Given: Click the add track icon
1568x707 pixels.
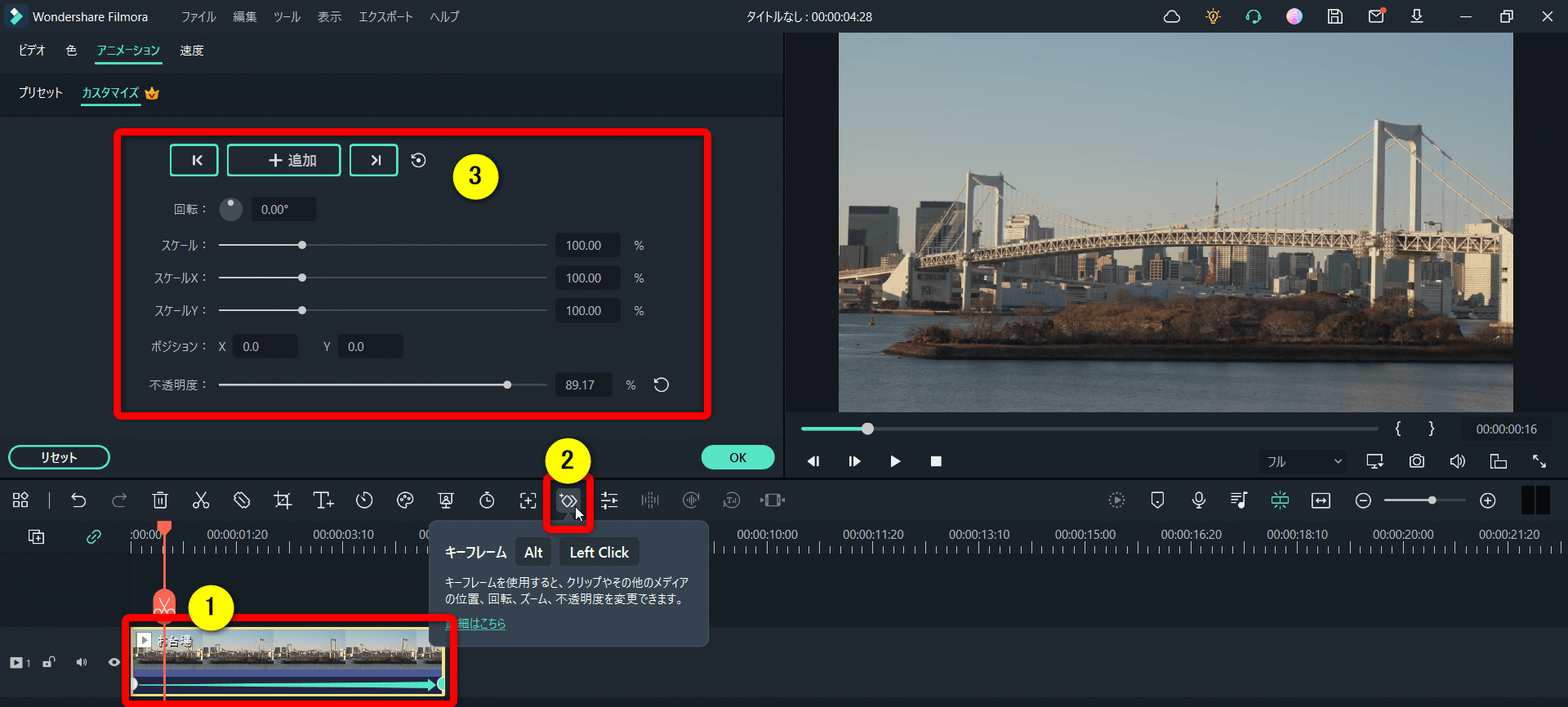Looking at the screenshot, I should (36, 536).
